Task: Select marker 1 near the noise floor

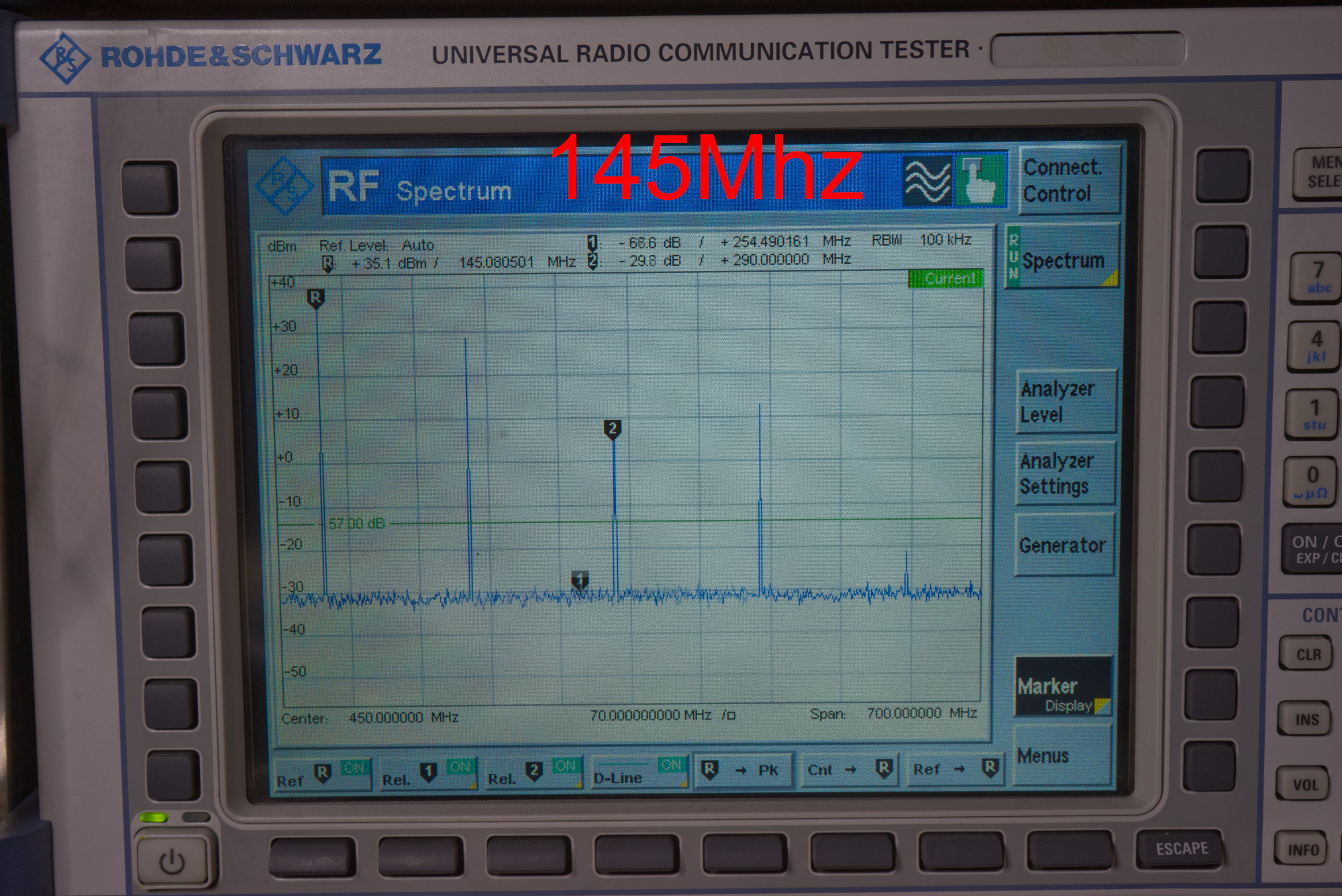Action: 580,580
